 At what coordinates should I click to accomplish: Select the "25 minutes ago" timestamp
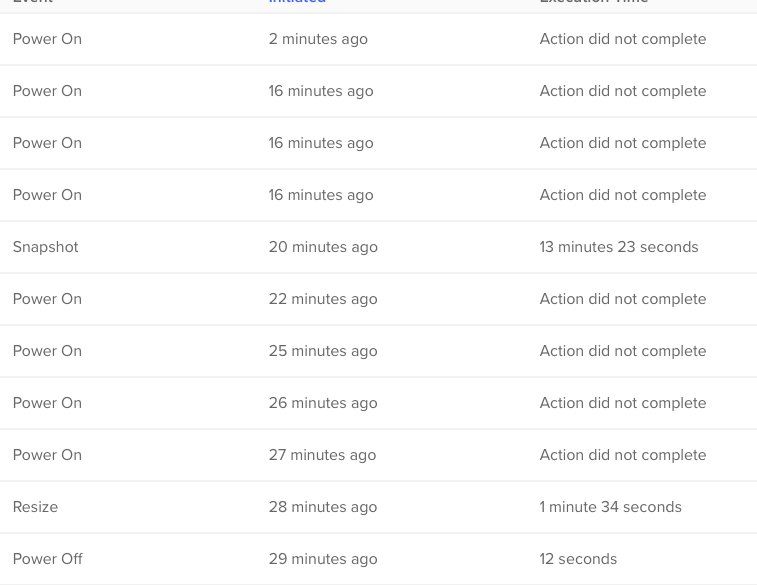pyautogui.click(x=323, y=351)
